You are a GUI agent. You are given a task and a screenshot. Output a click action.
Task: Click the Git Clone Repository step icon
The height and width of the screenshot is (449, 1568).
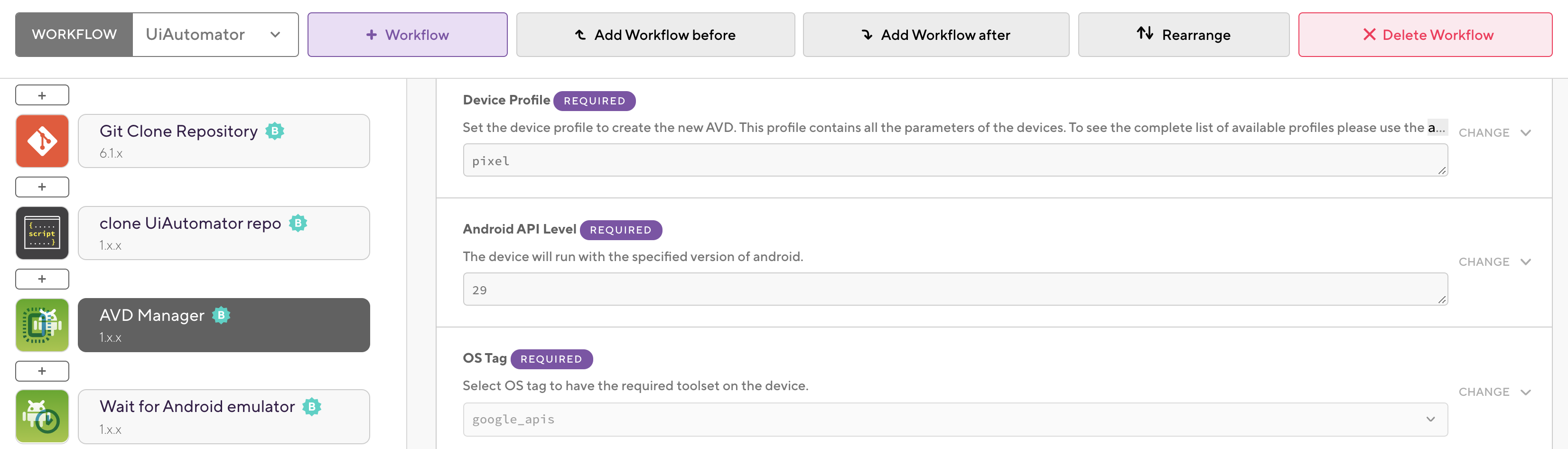(x=42, y=141)
